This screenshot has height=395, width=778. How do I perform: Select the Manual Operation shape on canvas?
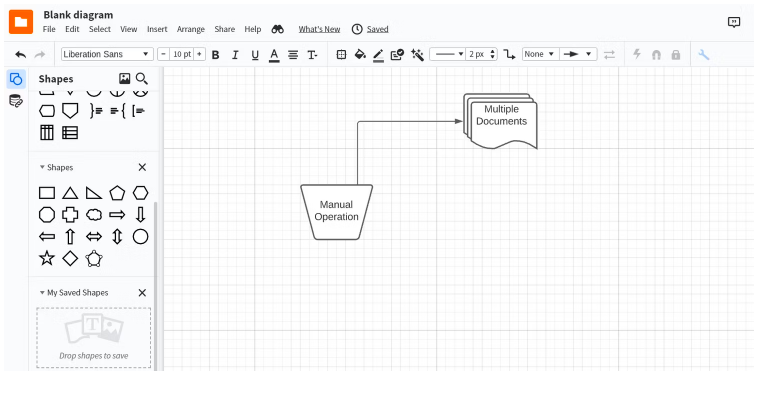tap(336, 212)
